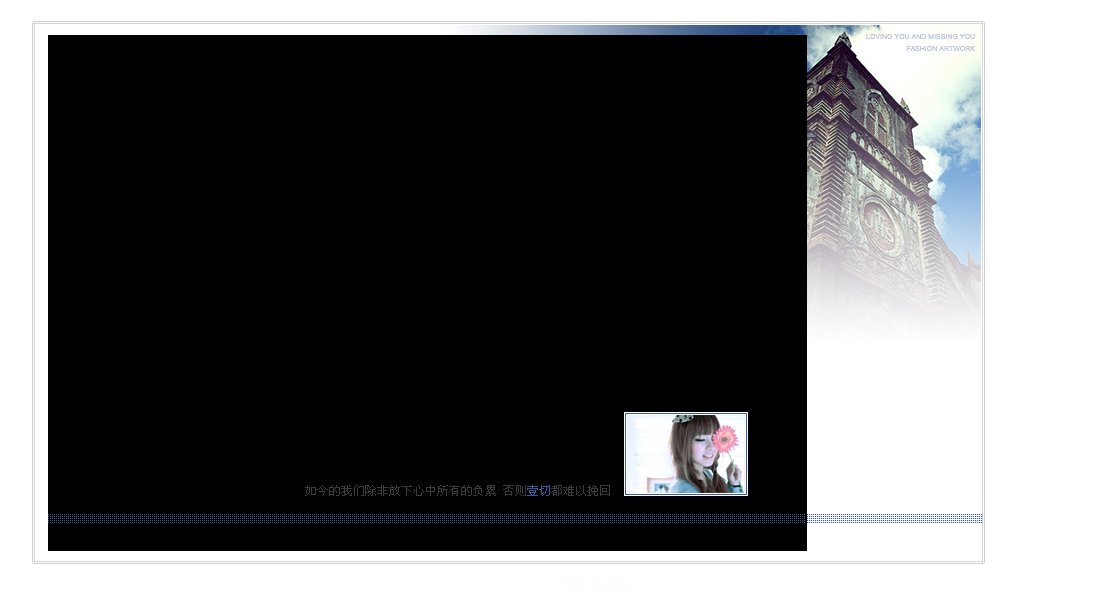The height and width of the screenshot is (600, 1100).
Task: Click the dotted strip inside the black panel
Action: [427, 519]
